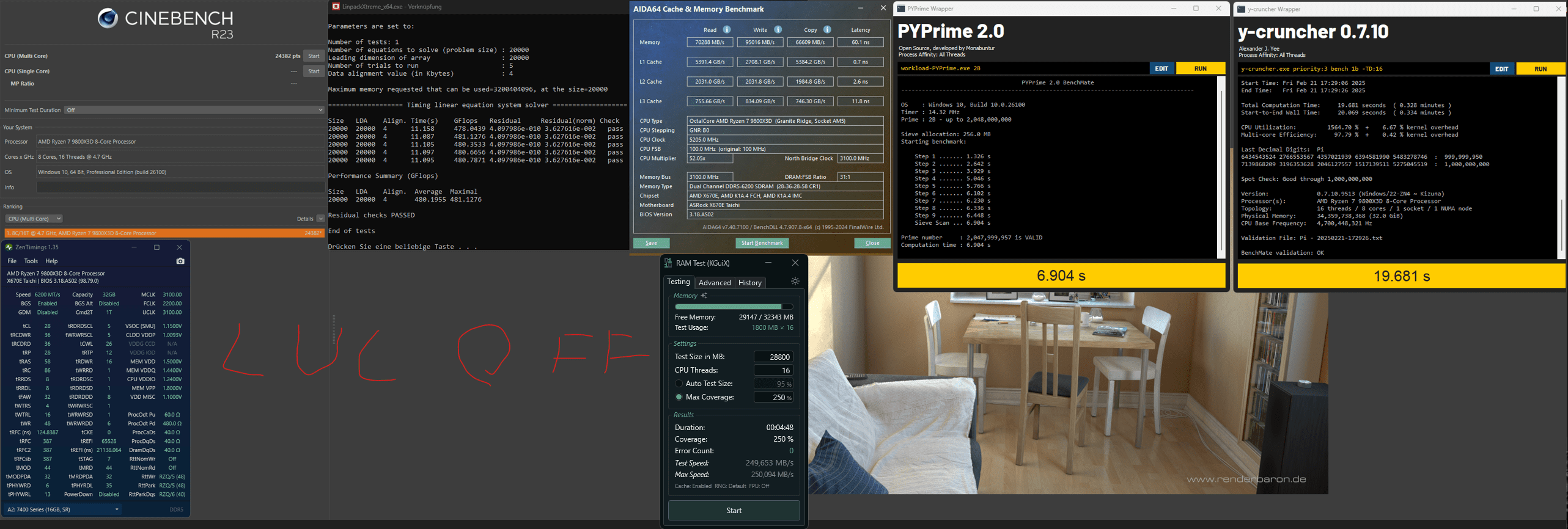Click the y-cruncher Wrapper title icon
The height and width of the screenshot is (529, 1568).
[1241, 9]
